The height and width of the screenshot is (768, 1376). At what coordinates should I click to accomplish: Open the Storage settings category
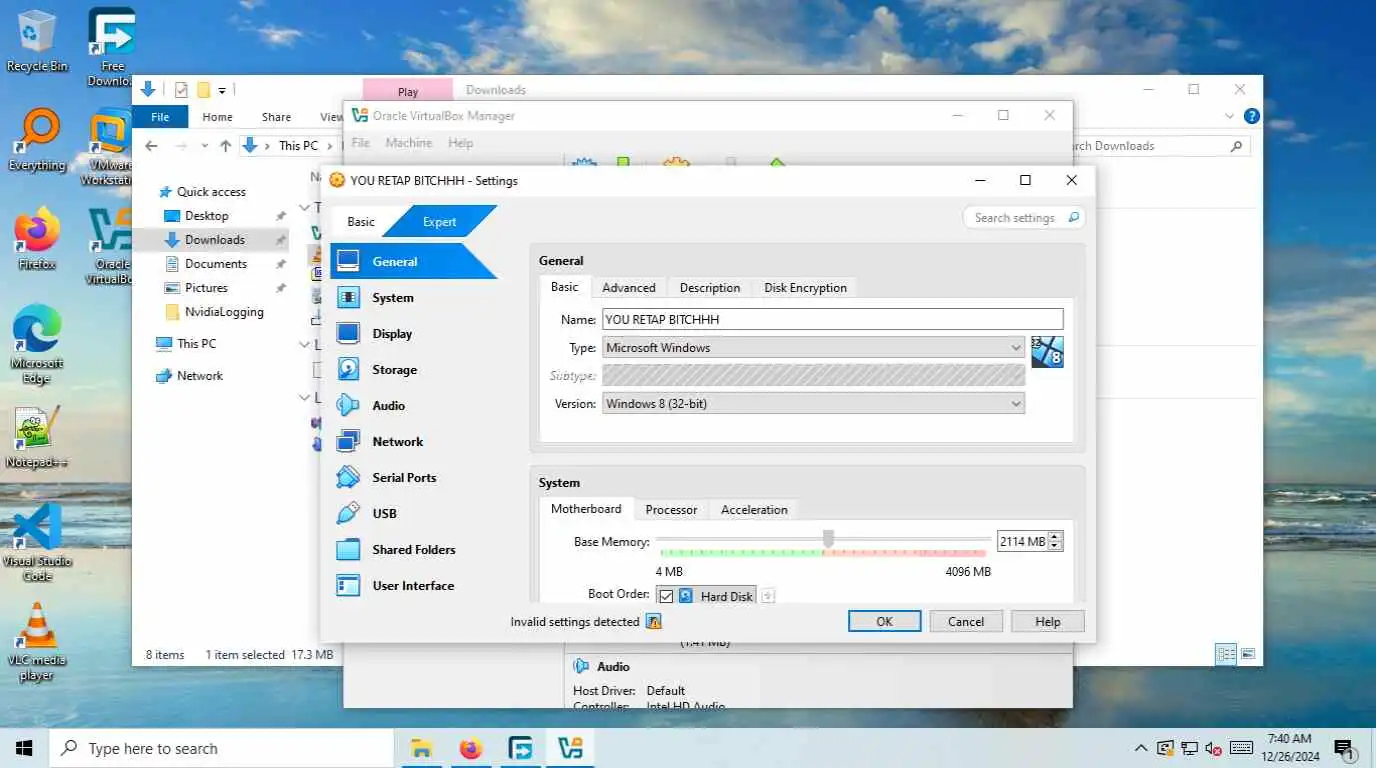[x=413, y=369]
